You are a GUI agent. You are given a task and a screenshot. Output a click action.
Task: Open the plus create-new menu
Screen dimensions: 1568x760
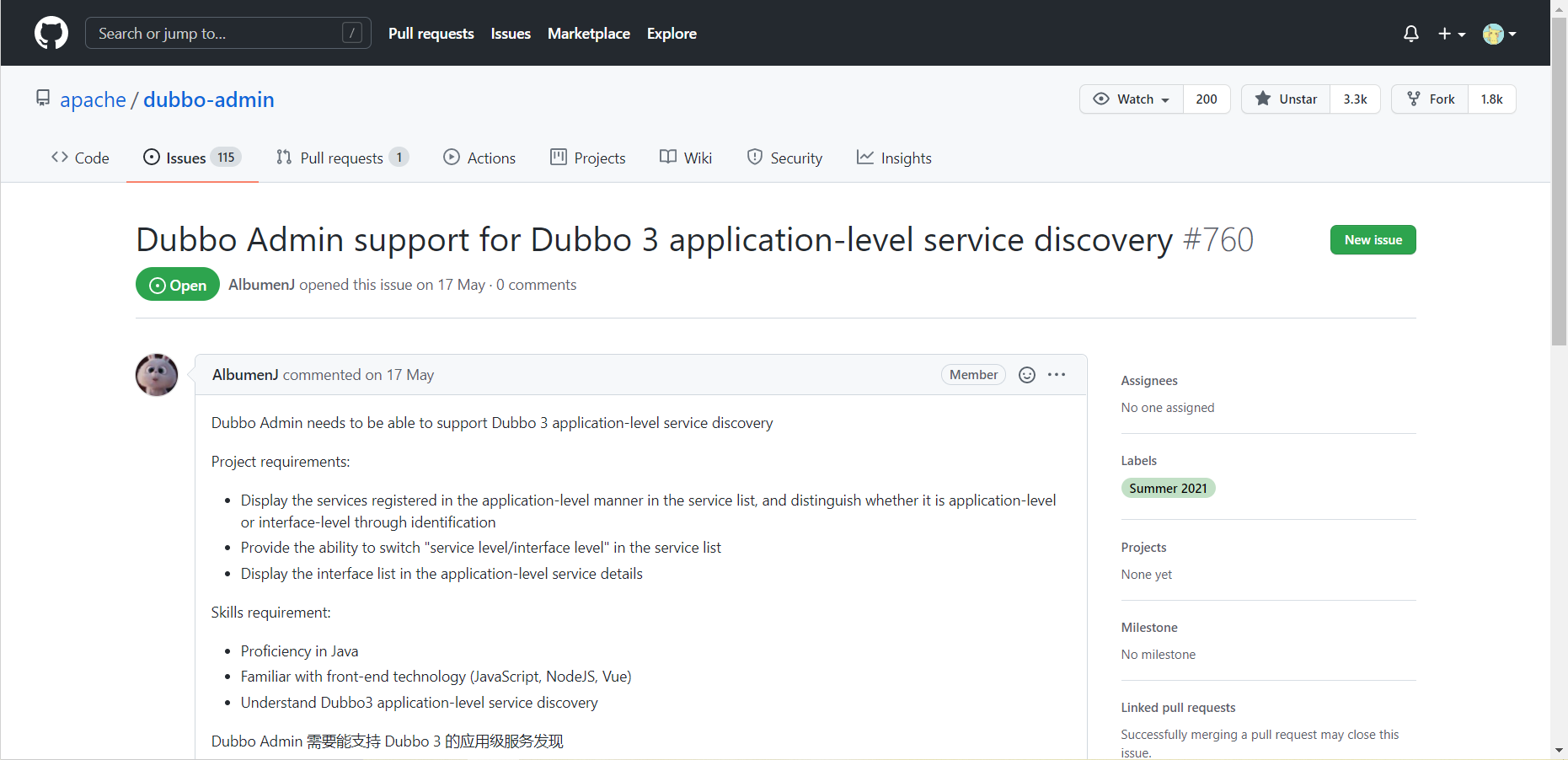coord(1452,34)
